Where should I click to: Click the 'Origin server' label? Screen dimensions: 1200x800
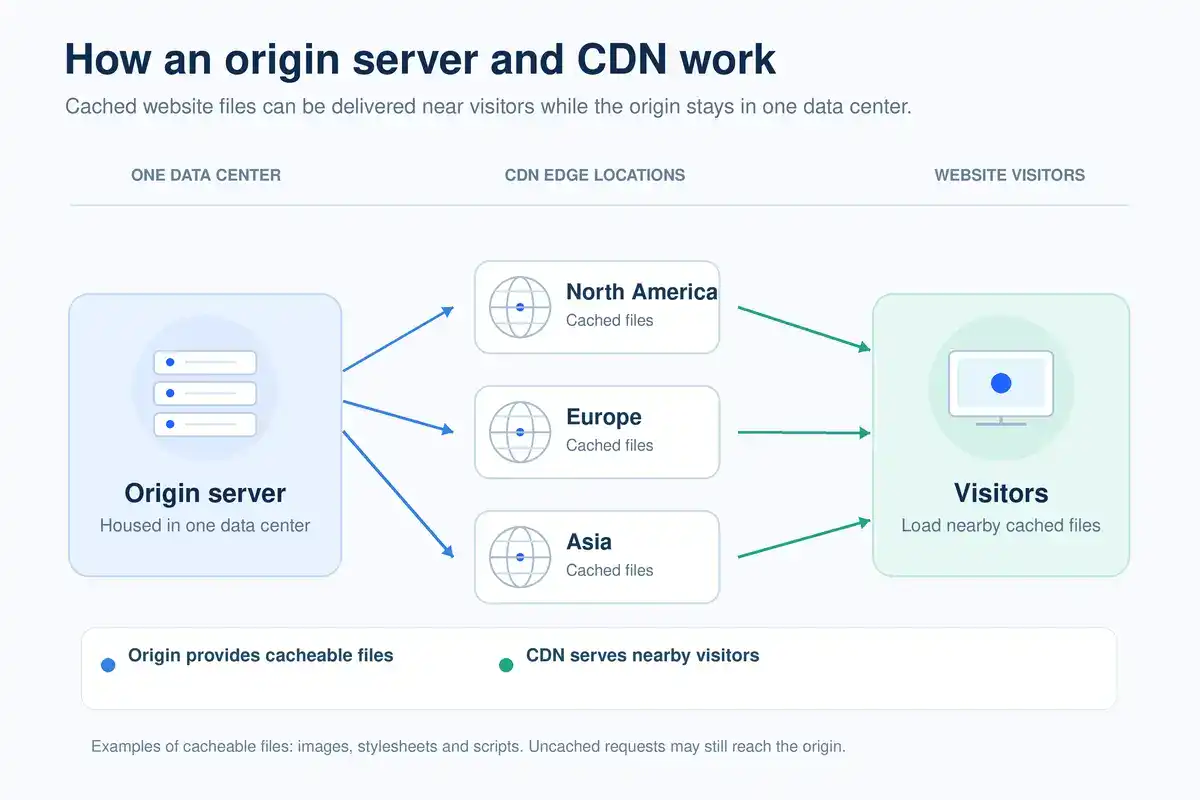(x=205, y=493)
